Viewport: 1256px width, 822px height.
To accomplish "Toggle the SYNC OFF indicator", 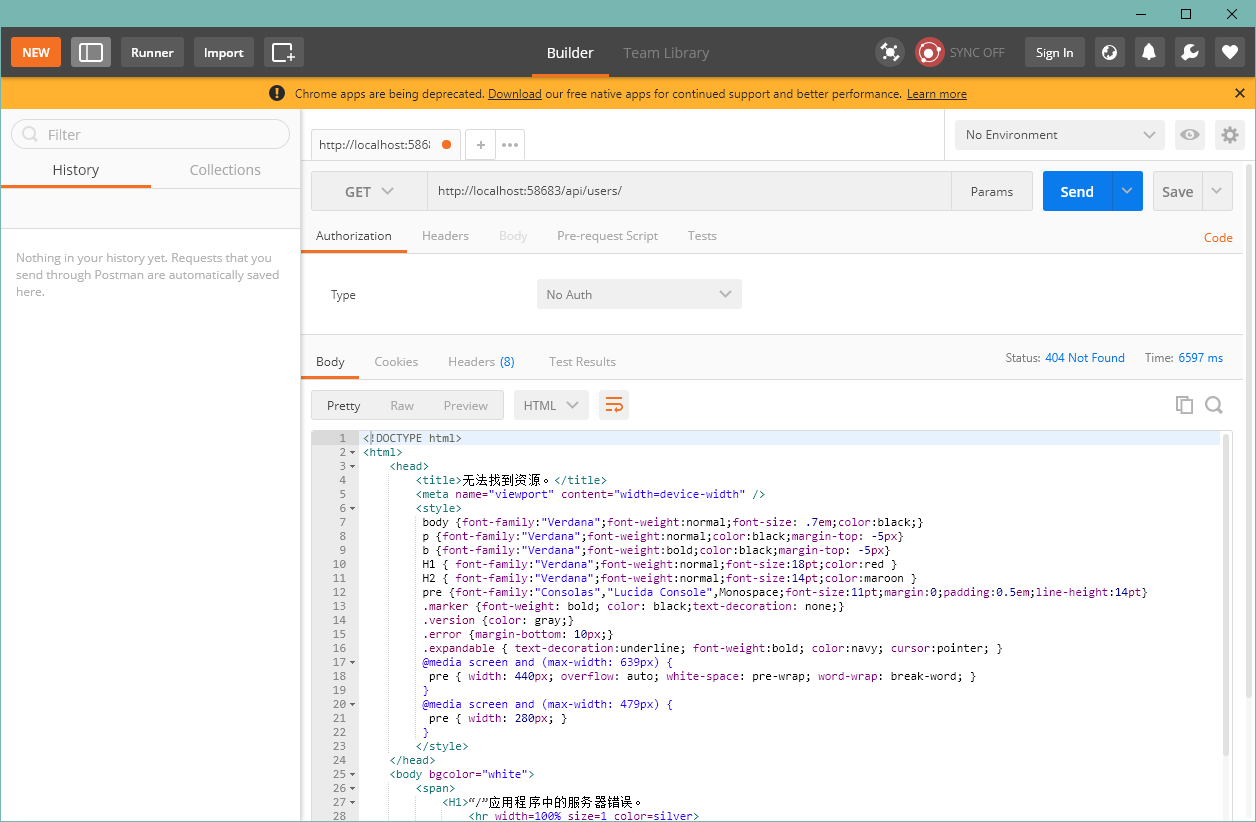I will 960,52.
